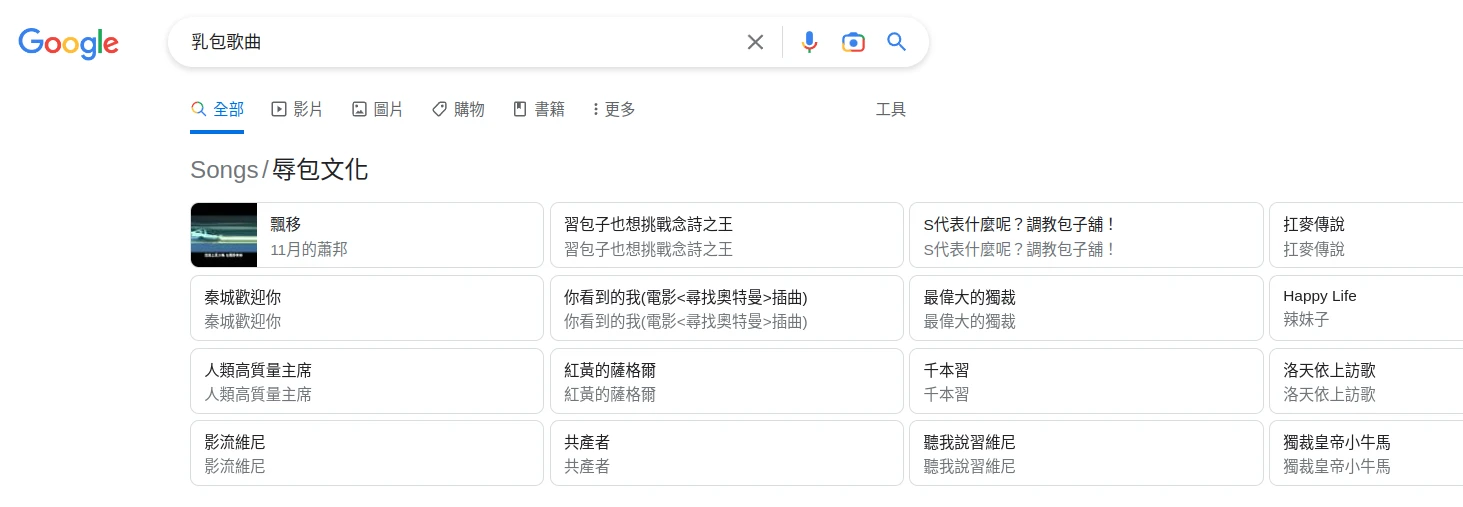Click the 影片 video play icon
Screen dimensions: 1463x507
pos(279,109)
